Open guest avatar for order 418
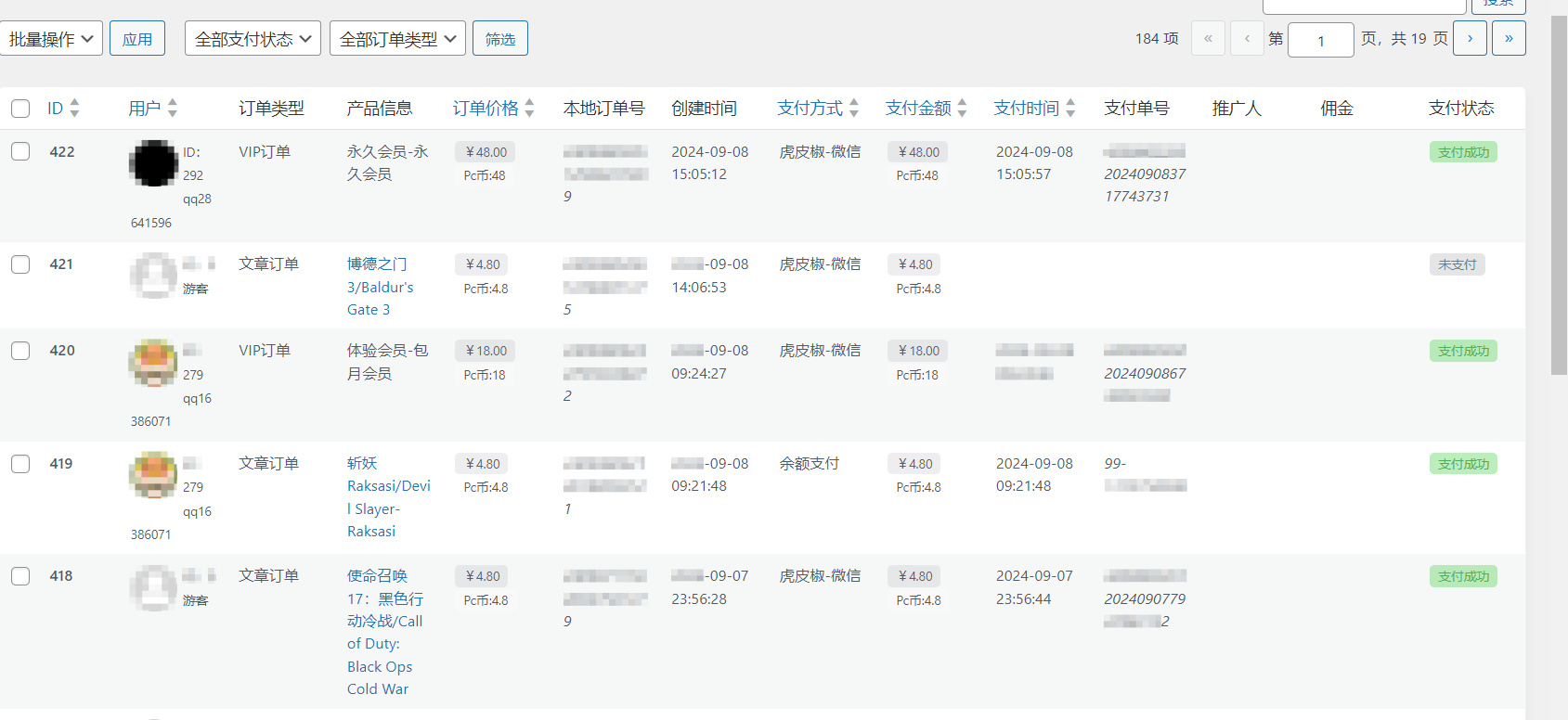This screenshot has height=720, width=1568. click(153, 587)
